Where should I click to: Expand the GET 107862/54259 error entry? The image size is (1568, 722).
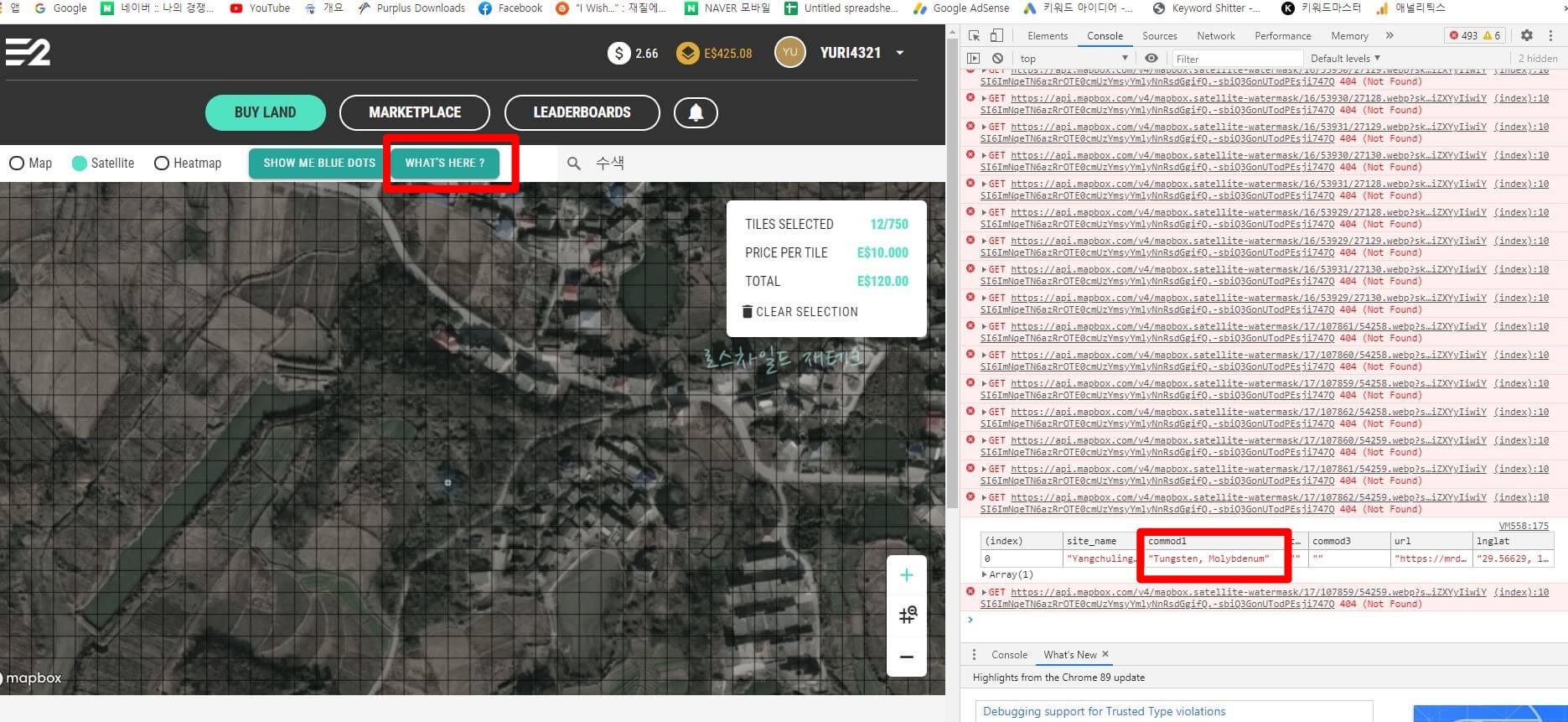984,497
